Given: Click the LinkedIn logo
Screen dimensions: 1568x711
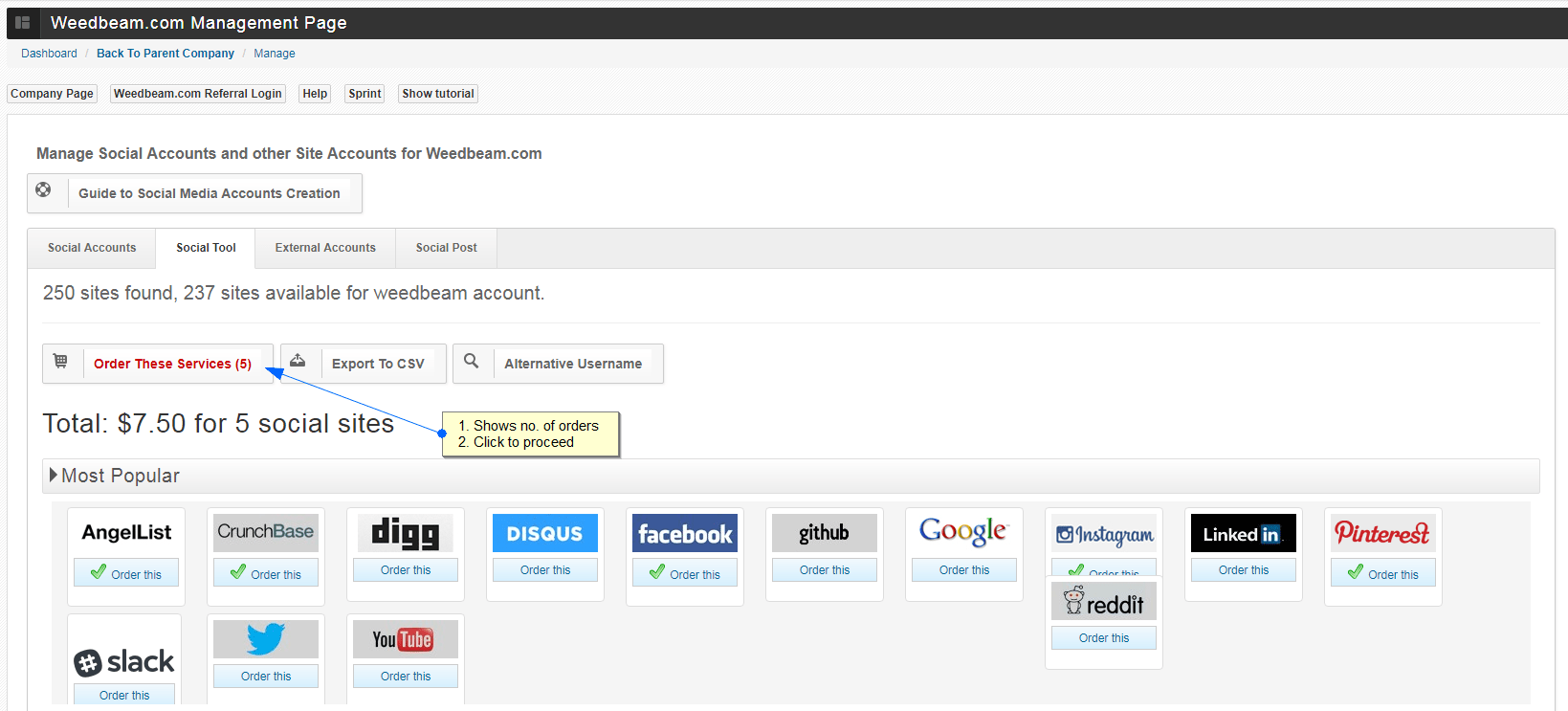Looking at the screenshot, I should coord(1244,533).
